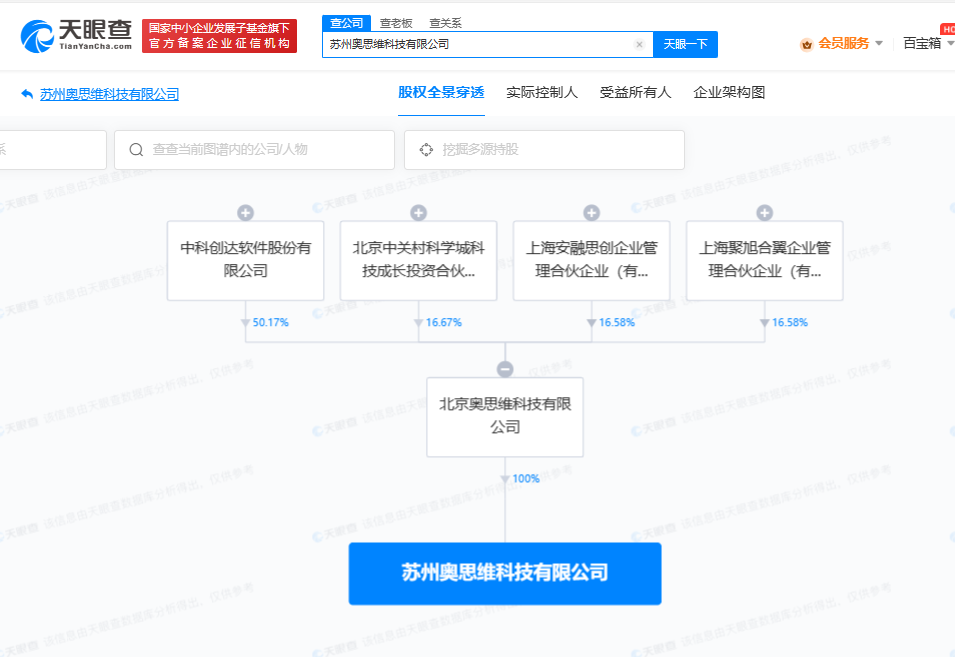The height and width of the screenshot is (657, 955).
Task: Expand shareholders above 中科创达软件股份有限公司
Action: pyautogui.click(x=245, y=213)
